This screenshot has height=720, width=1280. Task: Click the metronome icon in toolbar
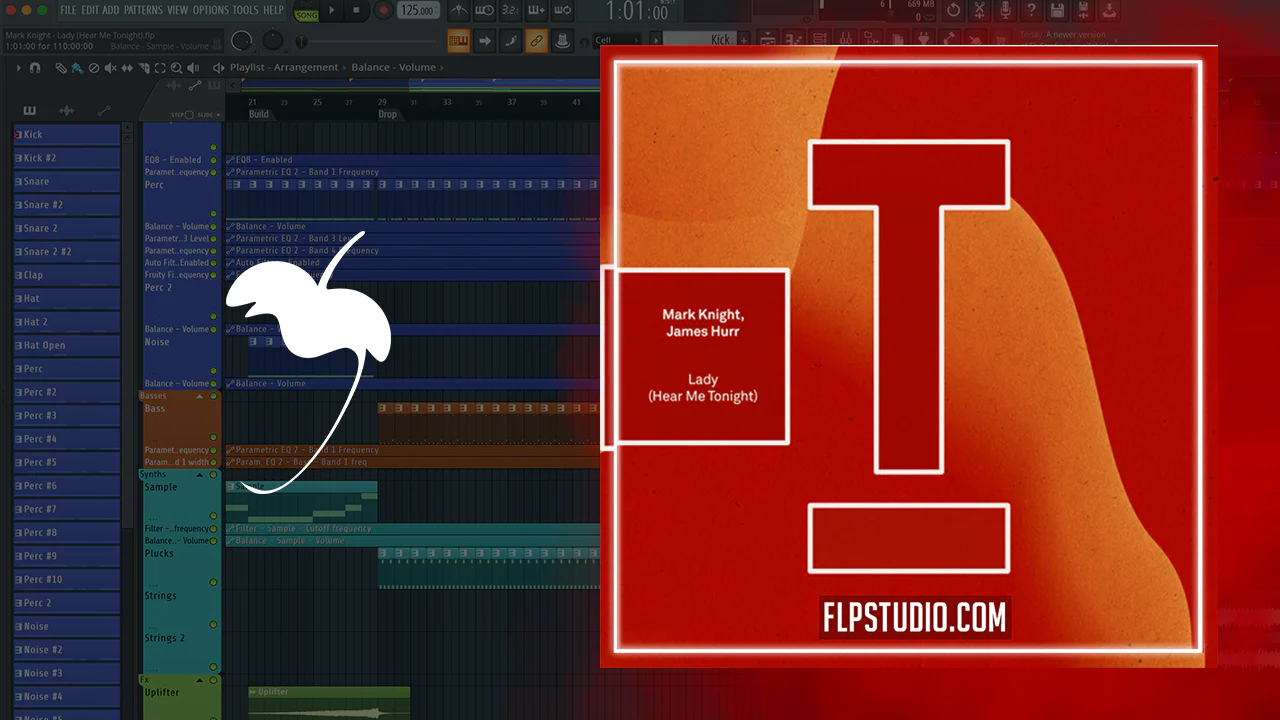pyautogui.click(x=458, y=11)
